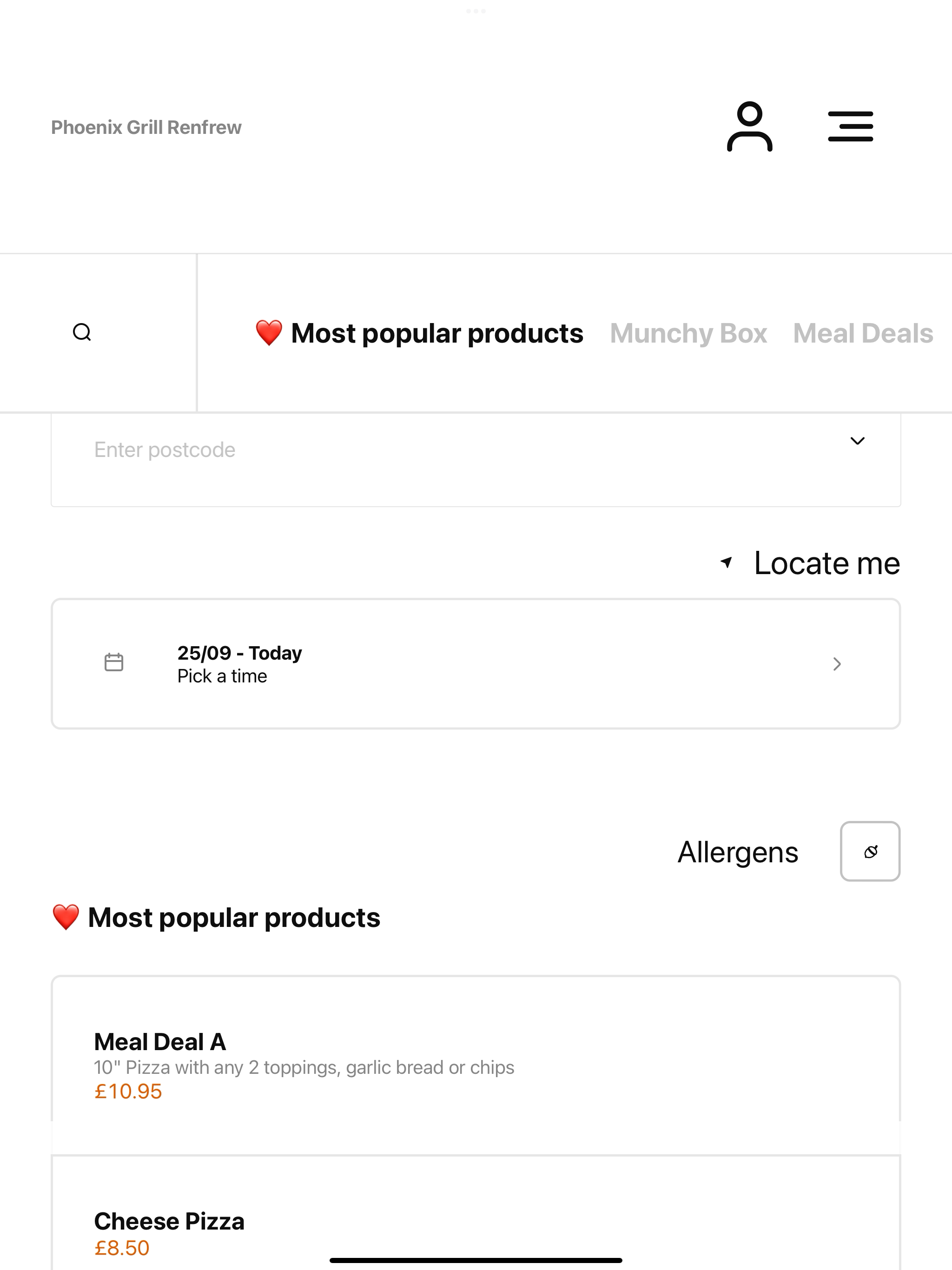Open the Cheese Pizza product card
The image size is (952, 1270).
(x=476, y=1212)
